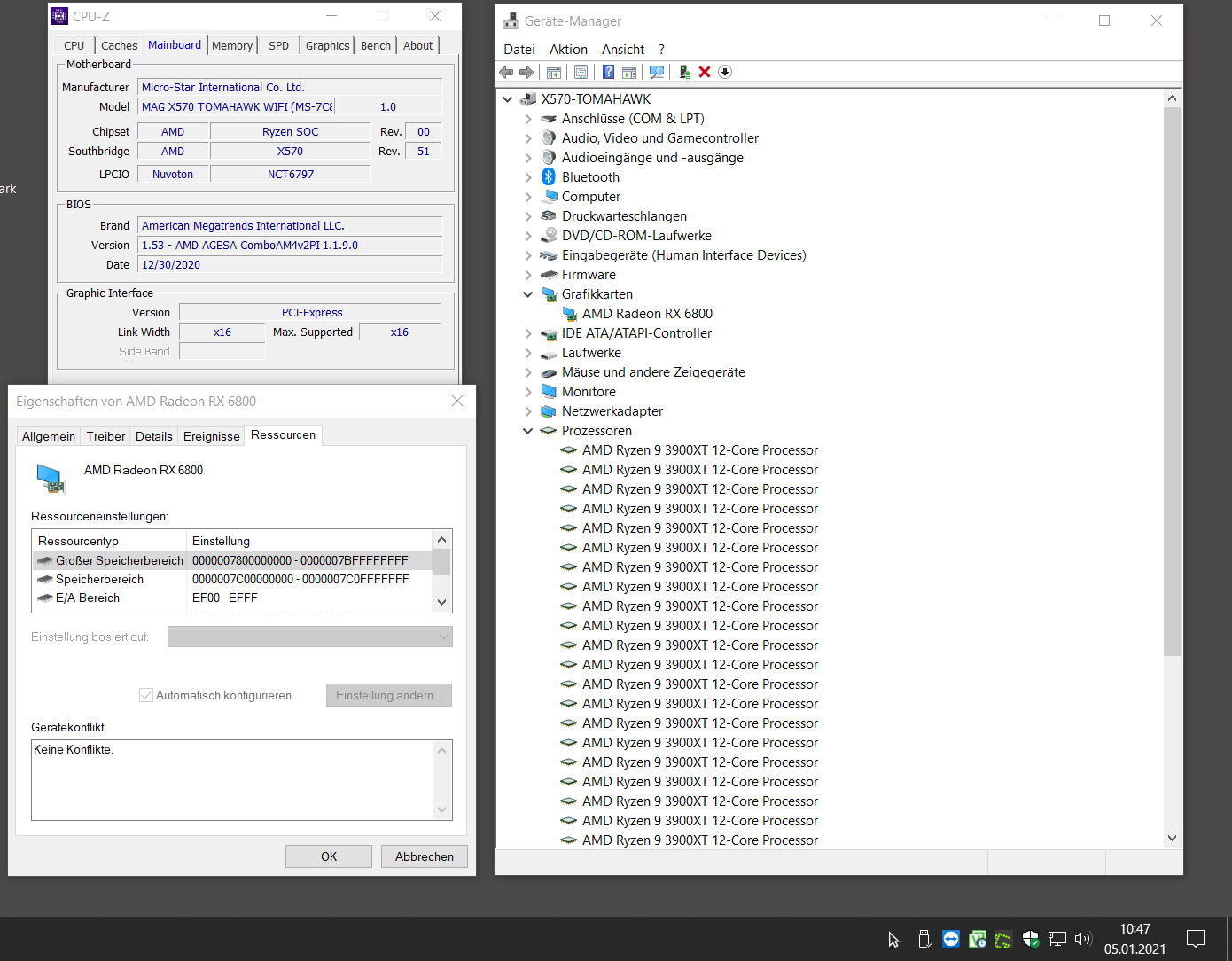Switch to CPU-Z Memory tab

pyautogui.click(x=232, y=45)
